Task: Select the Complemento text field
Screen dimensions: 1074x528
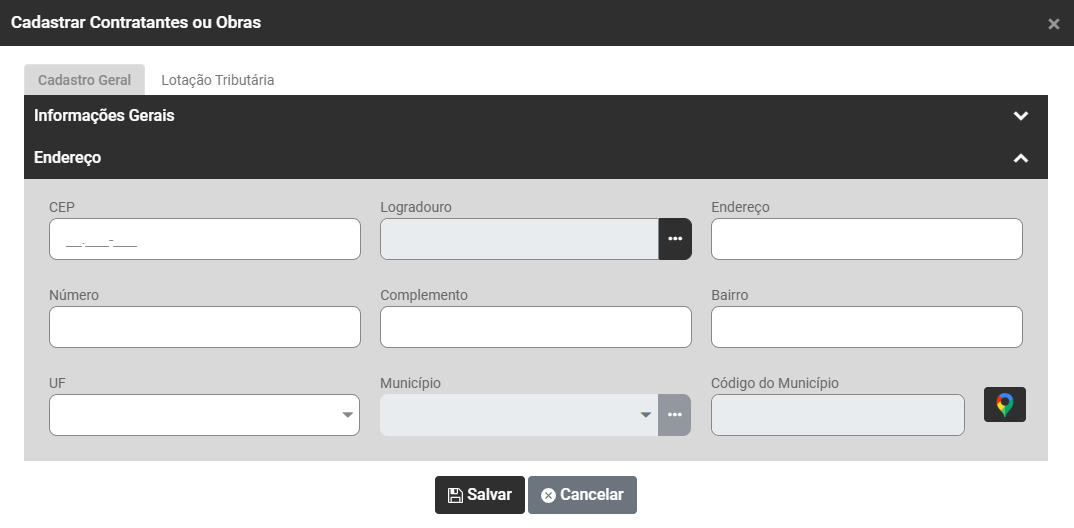Action: click(535, 327)
